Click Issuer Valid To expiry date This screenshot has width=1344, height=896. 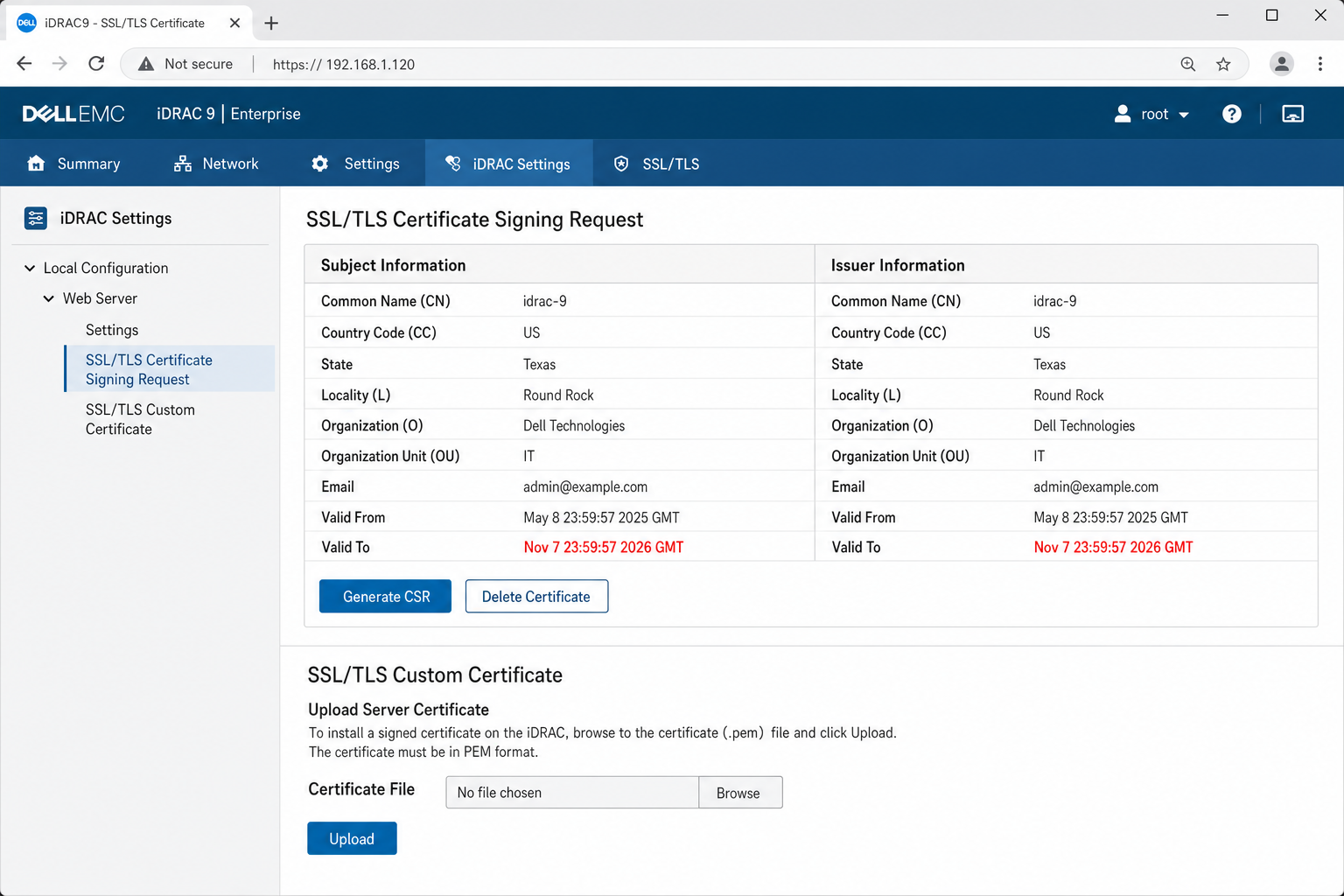[x=1113, y=547]
